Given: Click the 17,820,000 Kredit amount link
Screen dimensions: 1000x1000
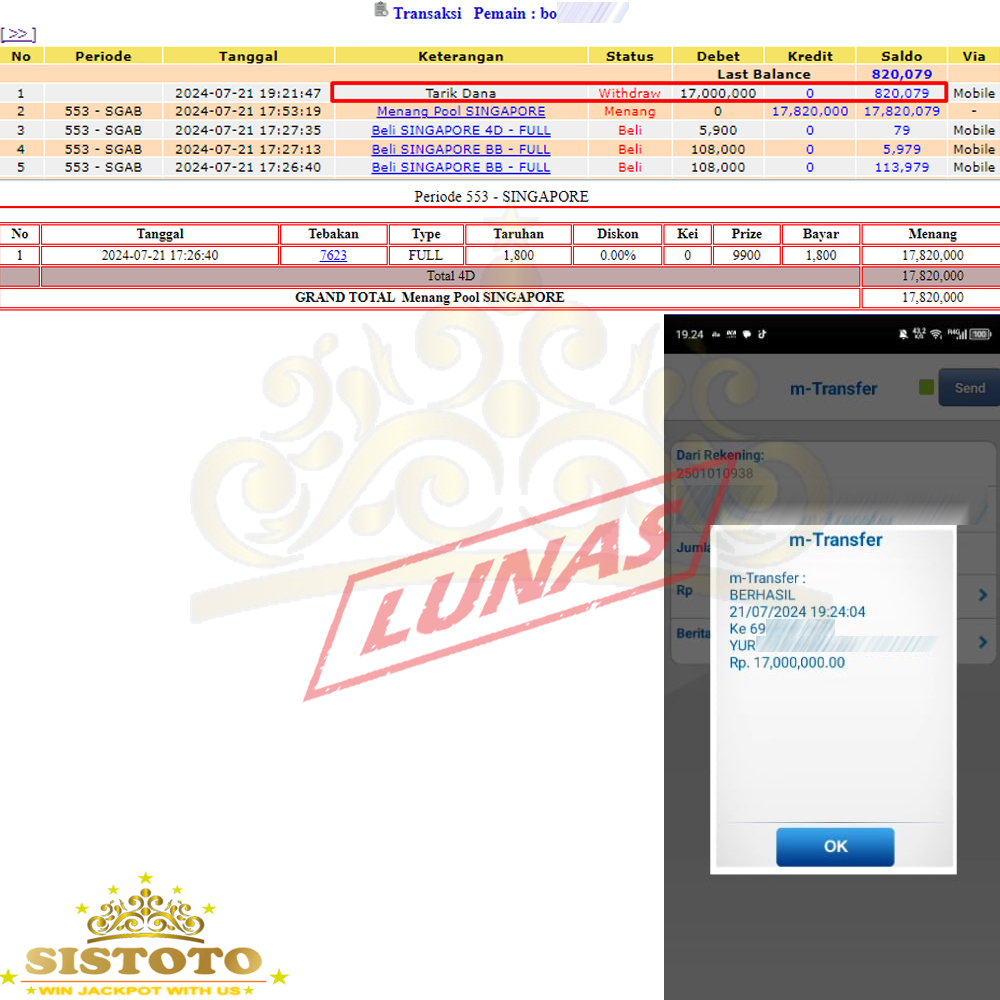Looking at the screenshot, I should tap(809, 112).
